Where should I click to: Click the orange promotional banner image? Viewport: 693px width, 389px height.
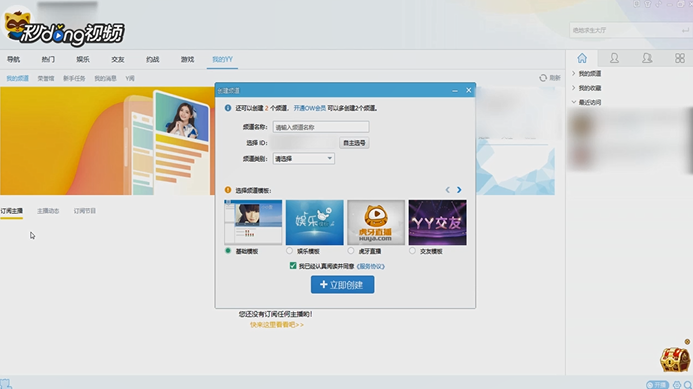pyautogui.click(x=107, y=141)
